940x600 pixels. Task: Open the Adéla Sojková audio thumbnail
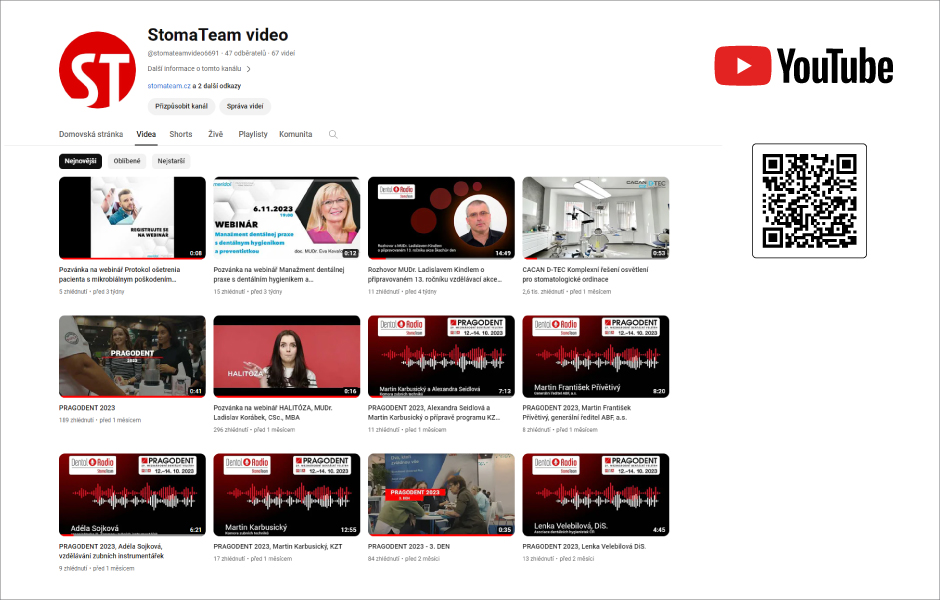(132, 495)
